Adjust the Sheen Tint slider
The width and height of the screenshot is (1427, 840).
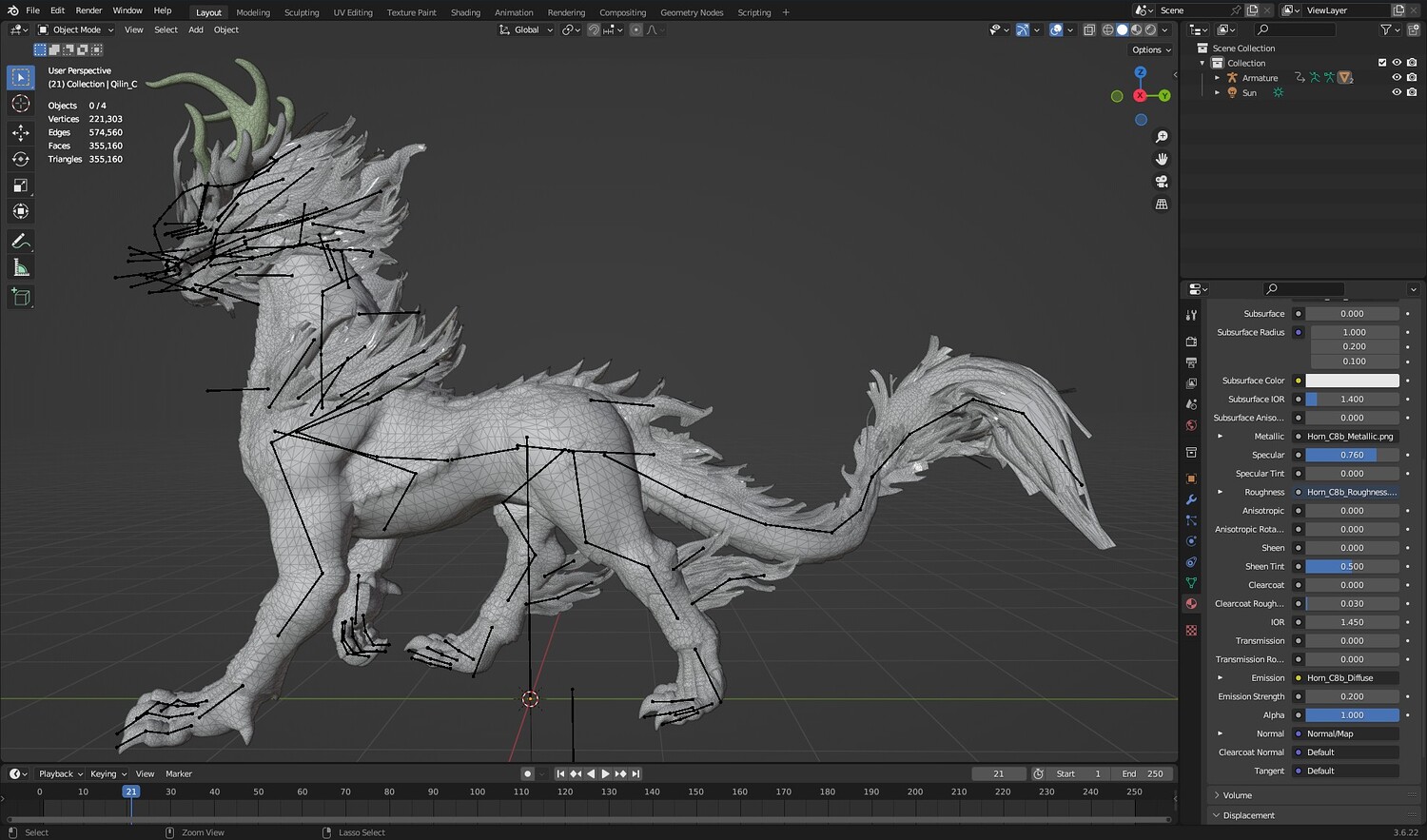[1352, 566]
